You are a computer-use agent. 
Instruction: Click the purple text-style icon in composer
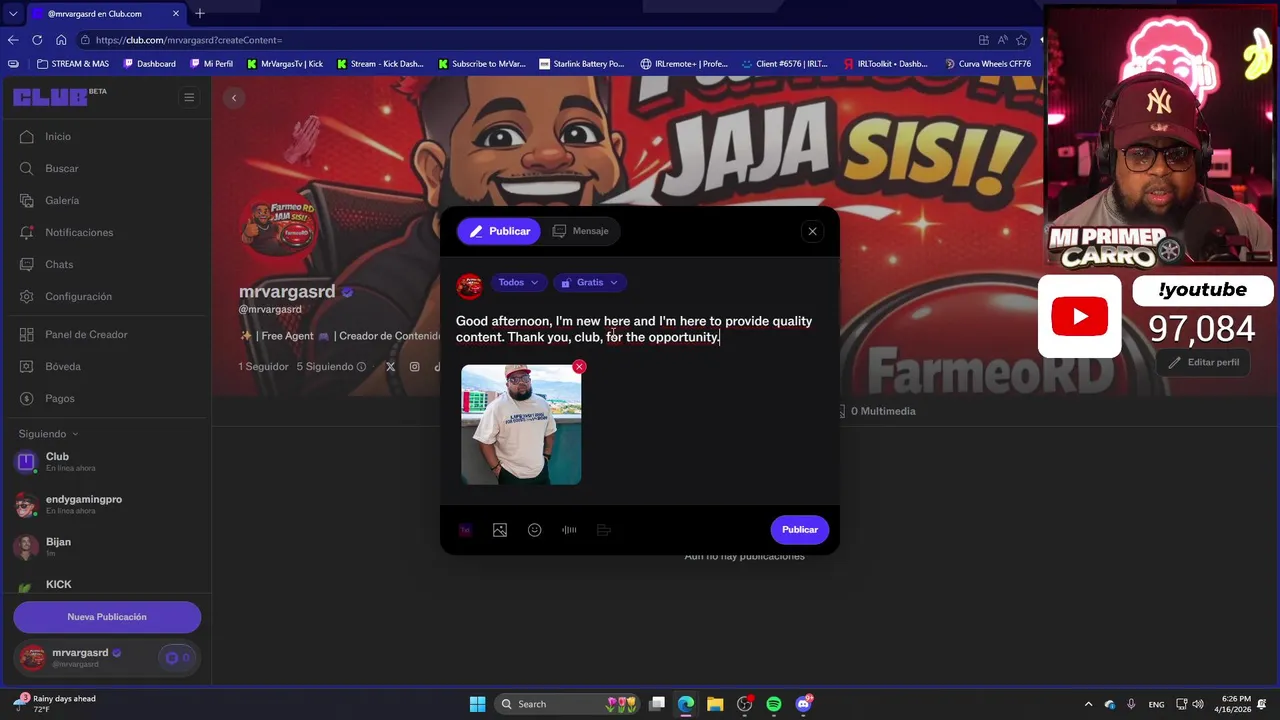(x=465, y=530)
